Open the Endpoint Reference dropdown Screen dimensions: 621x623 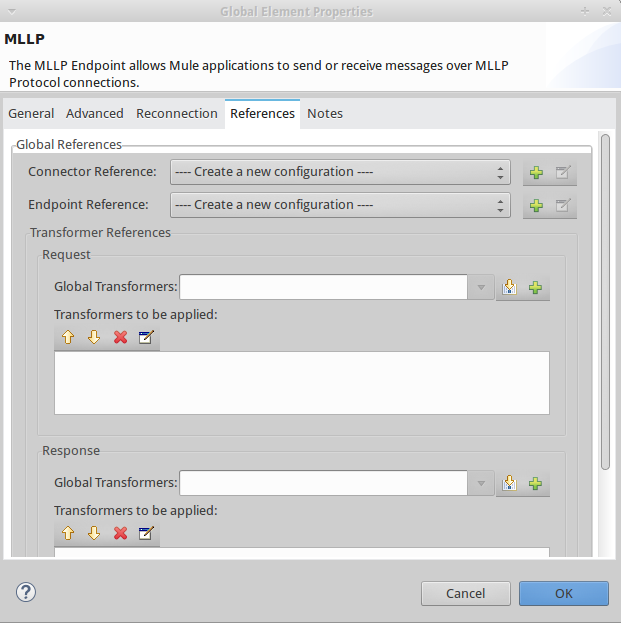click(340, 205)
